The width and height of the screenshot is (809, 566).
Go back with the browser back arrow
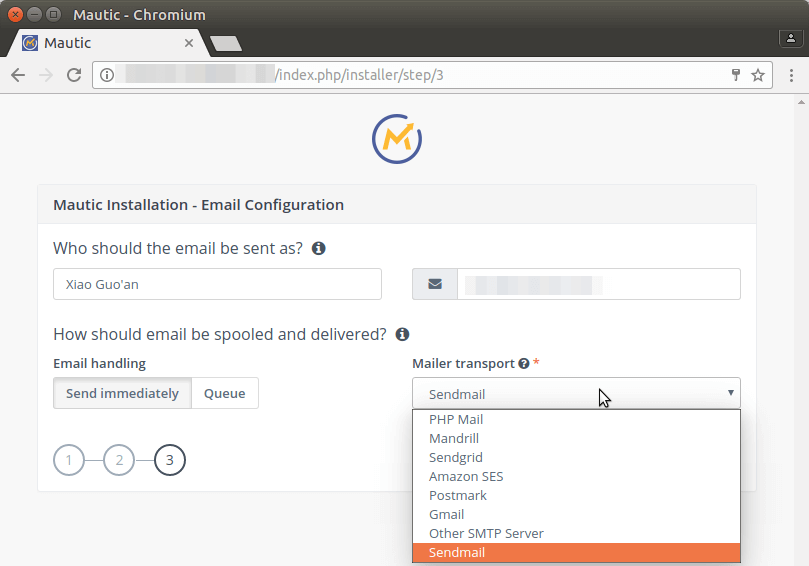point(18,75)
